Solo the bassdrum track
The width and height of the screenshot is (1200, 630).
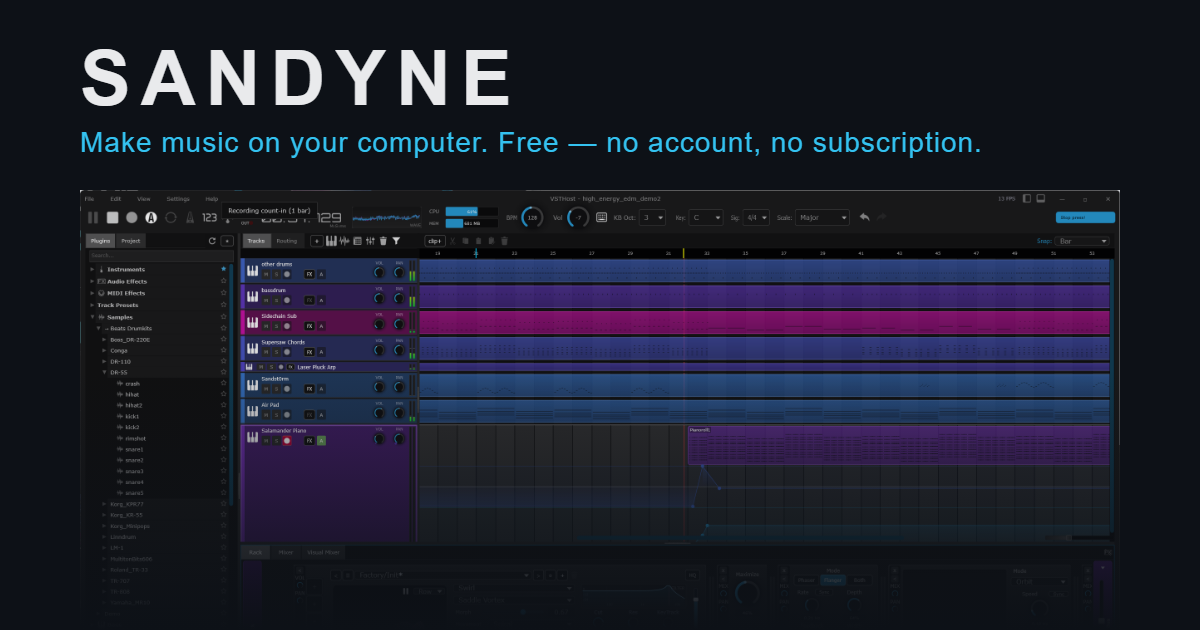pos(276,300)
